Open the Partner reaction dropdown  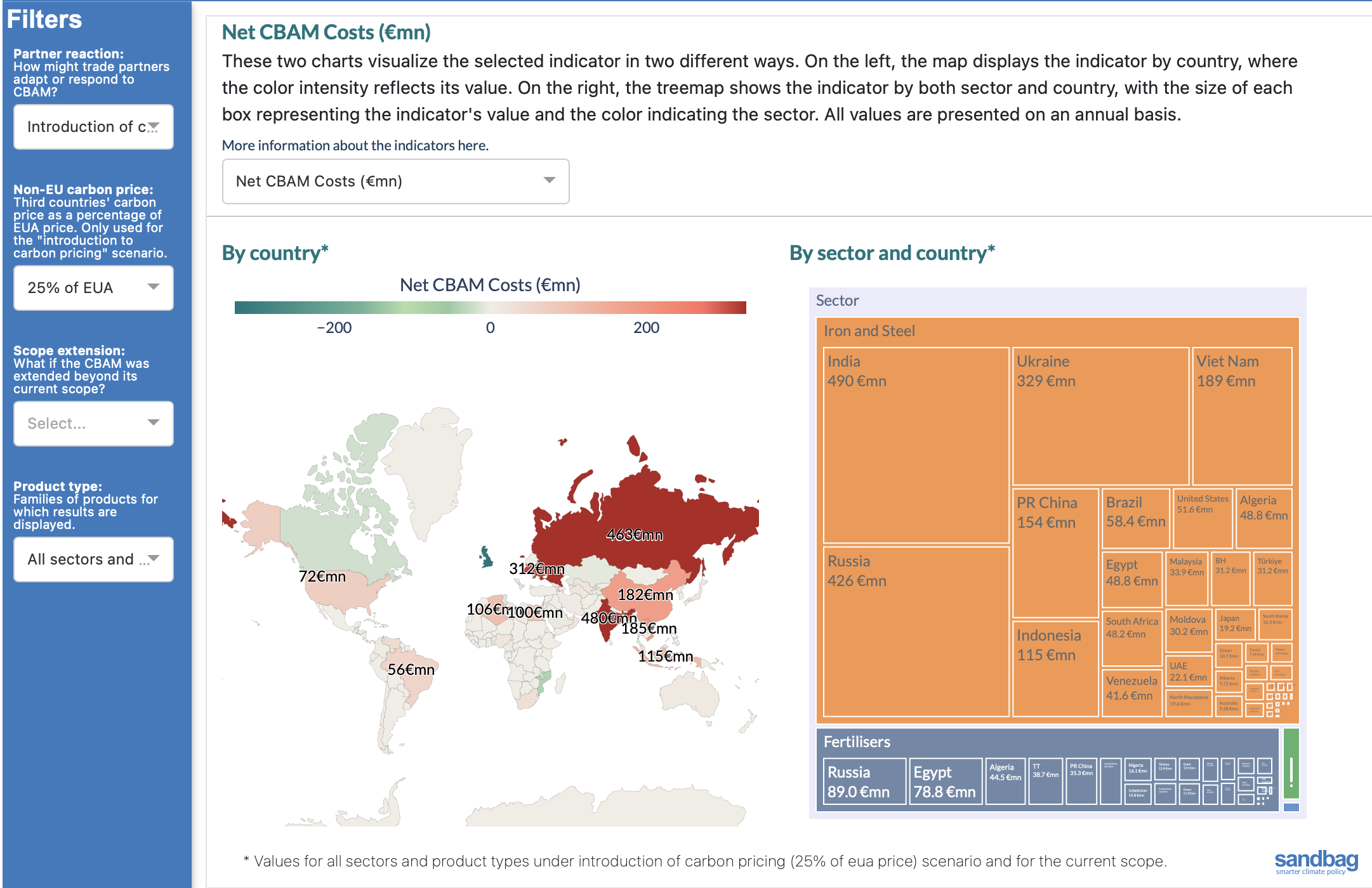click(x=93, y=127)
